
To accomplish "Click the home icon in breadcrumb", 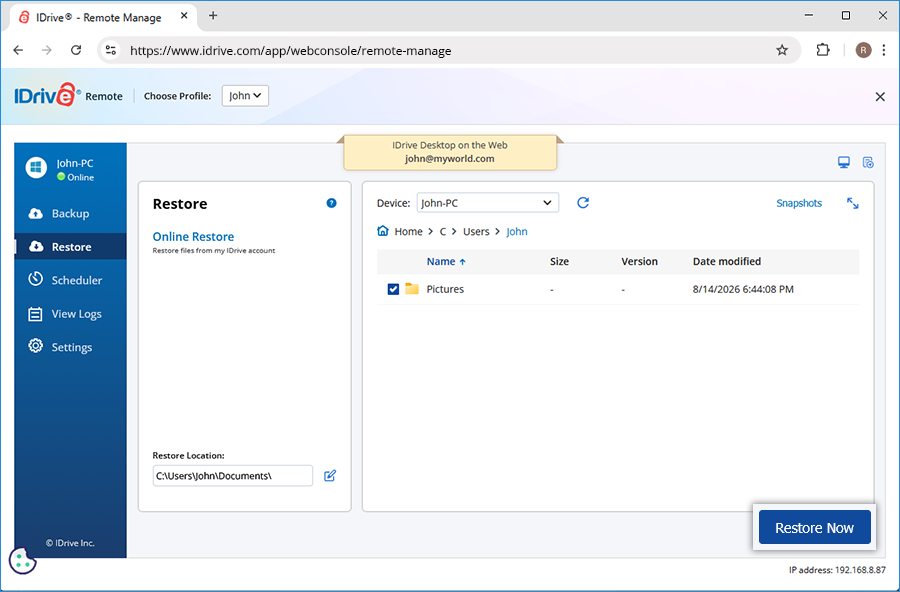I will [x=383, y=231].
